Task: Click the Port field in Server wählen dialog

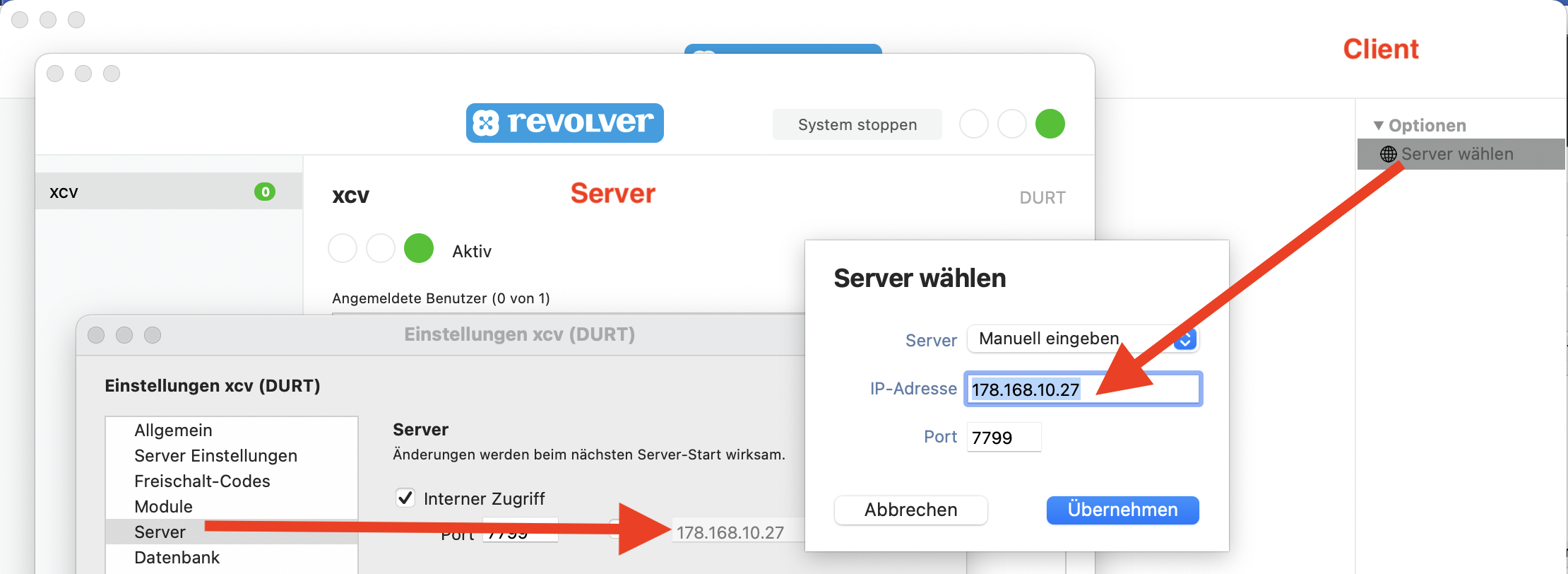Action: coord(1003,438)
